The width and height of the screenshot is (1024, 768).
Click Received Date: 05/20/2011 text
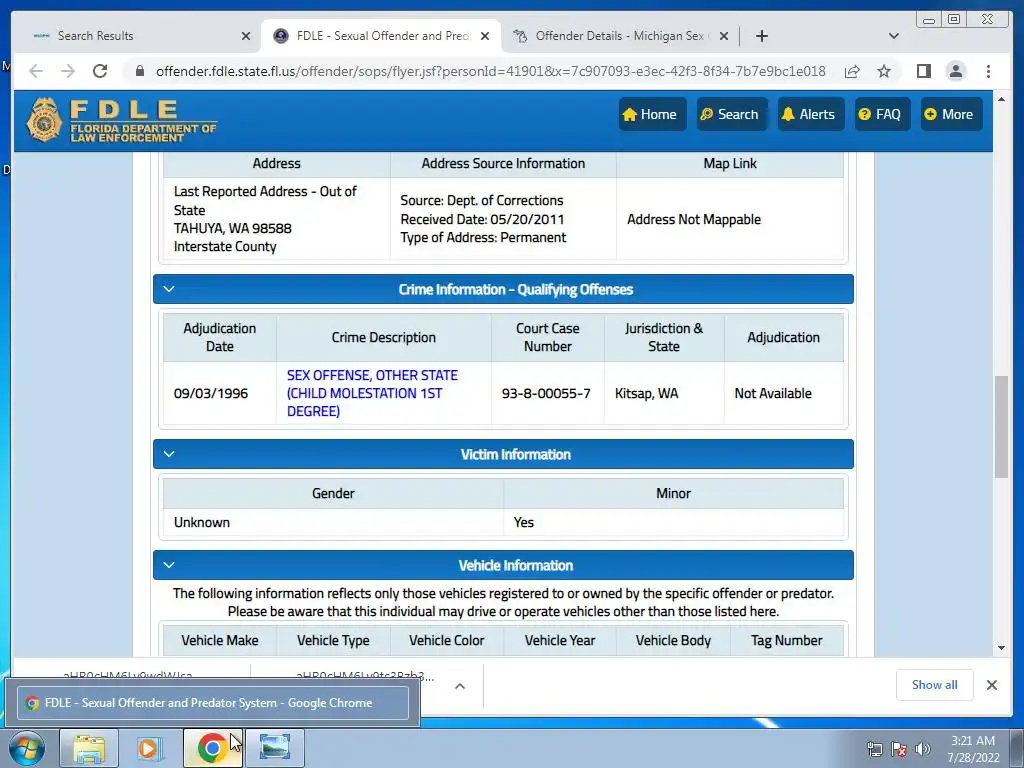[x=482, y=219]
